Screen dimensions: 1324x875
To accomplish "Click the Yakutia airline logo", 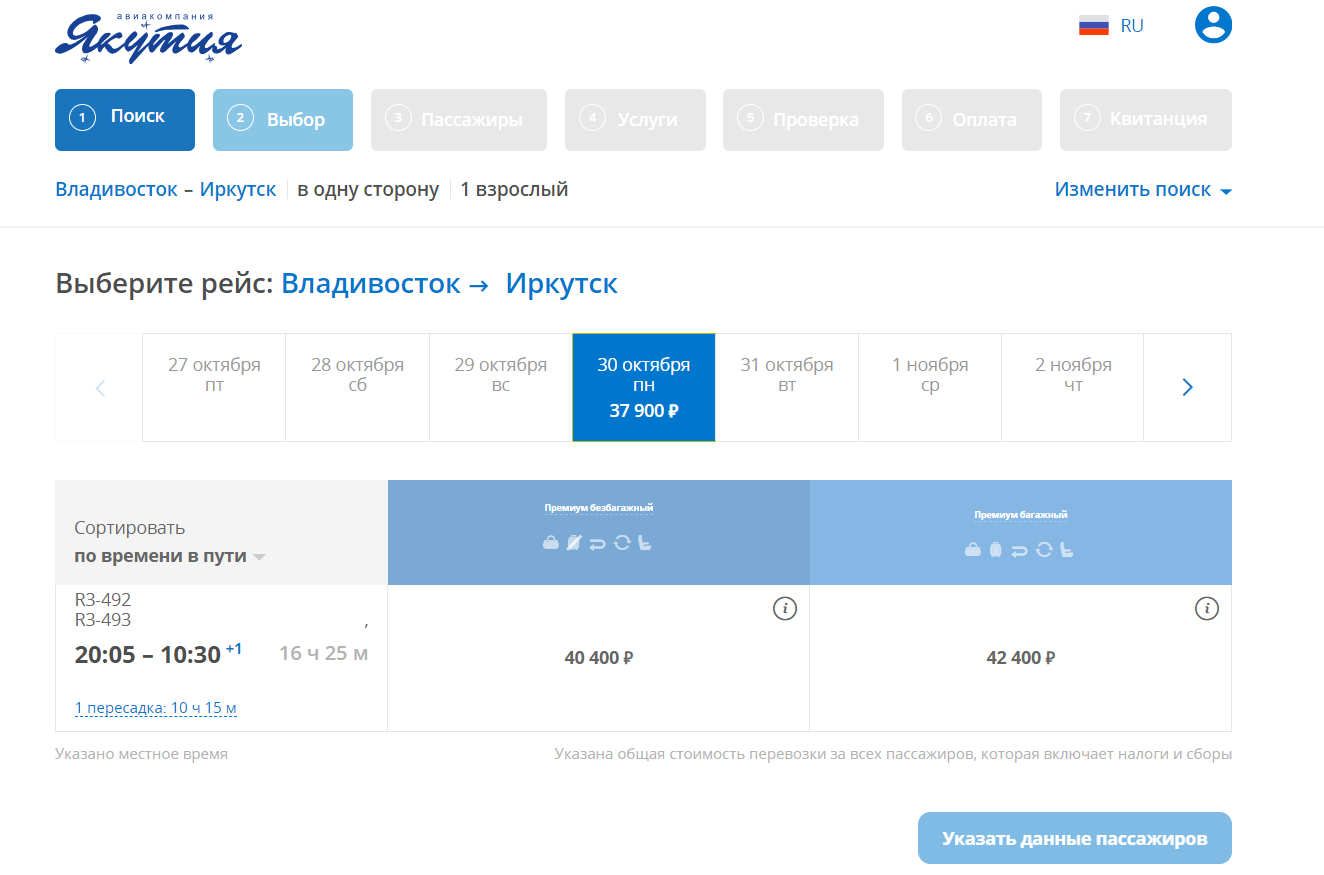I will [147, 36].
